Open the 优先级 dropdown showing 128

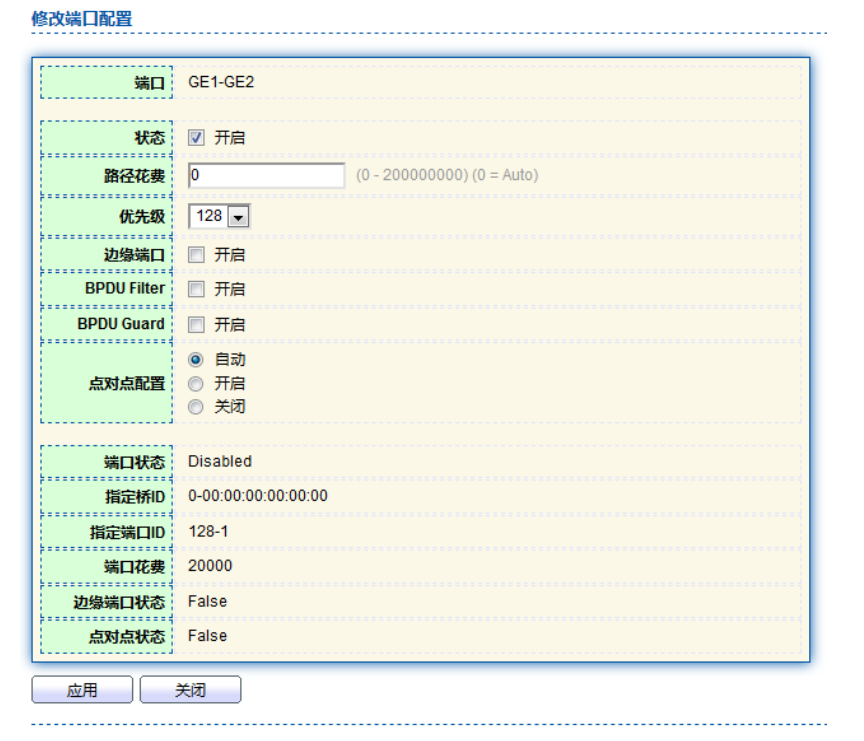[x=219, y=216]
